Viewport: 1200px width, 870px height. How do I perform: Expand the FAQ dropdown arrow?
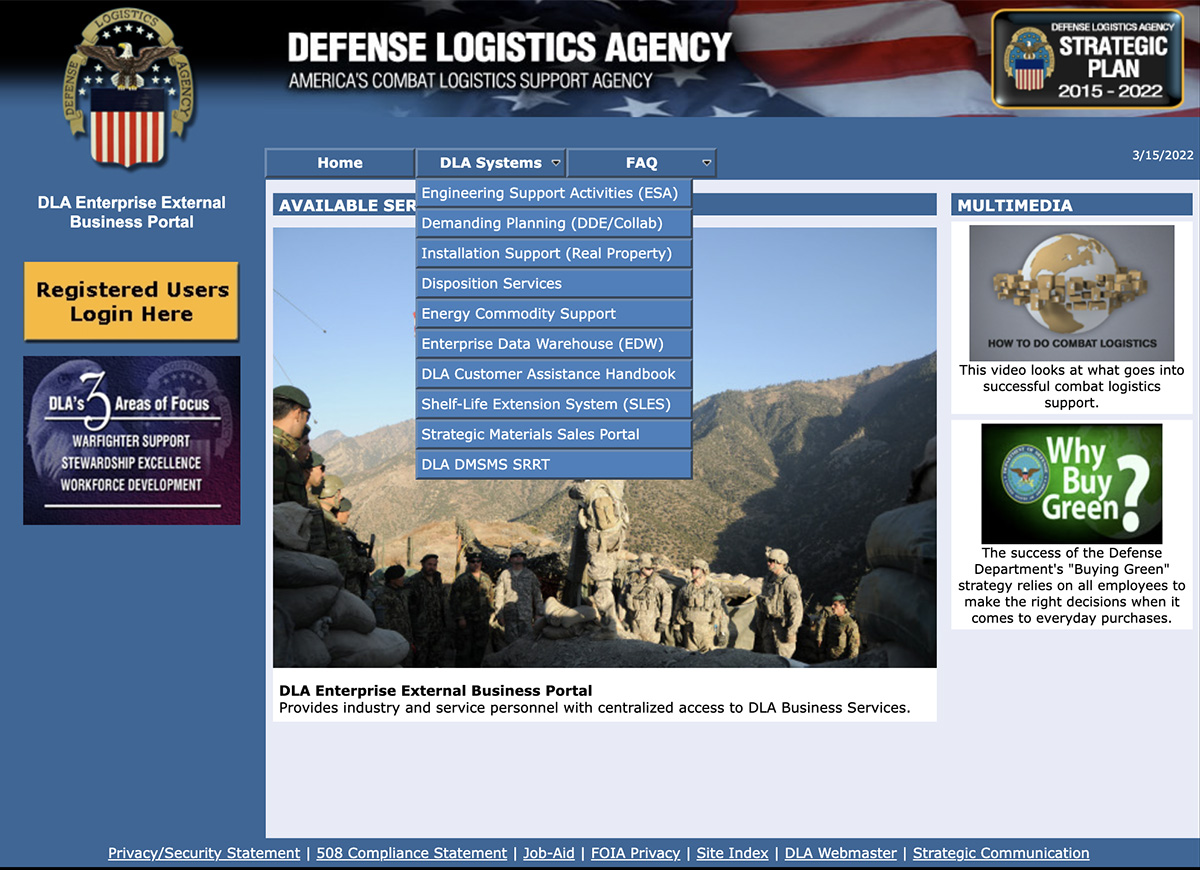click(707, 163)
